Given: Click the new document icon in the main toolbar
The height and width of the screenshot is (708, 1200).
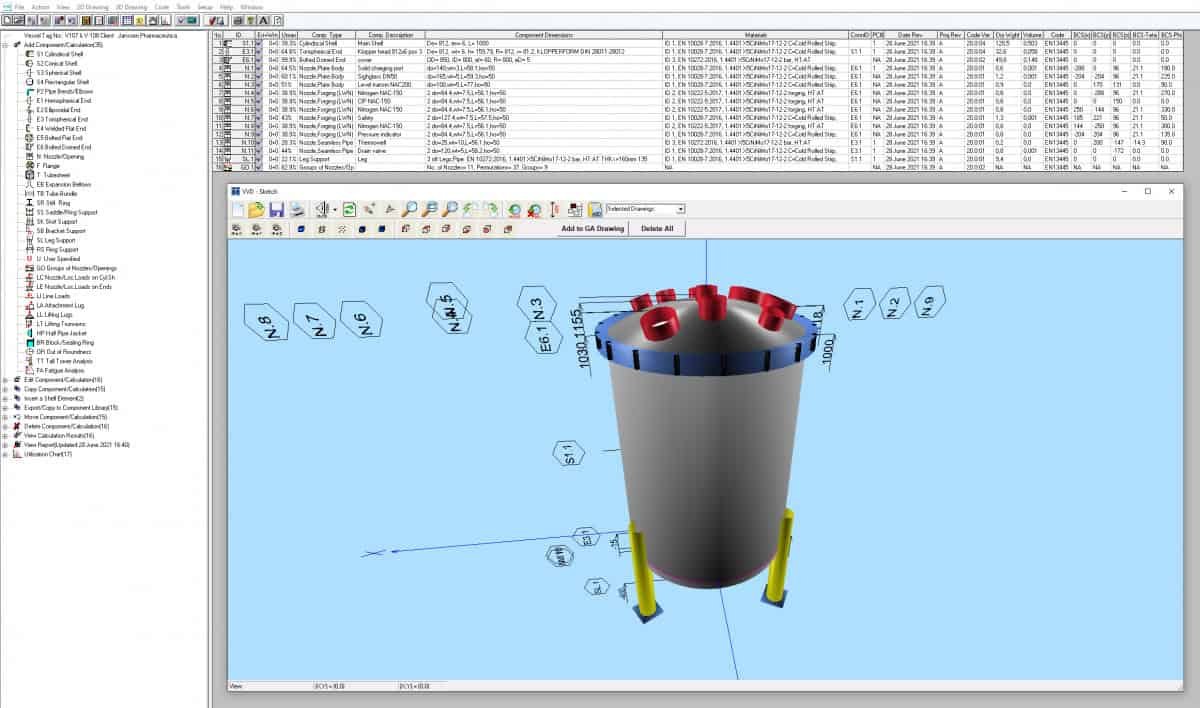Looking at the screenshot, I should click(x=7, y=19).
